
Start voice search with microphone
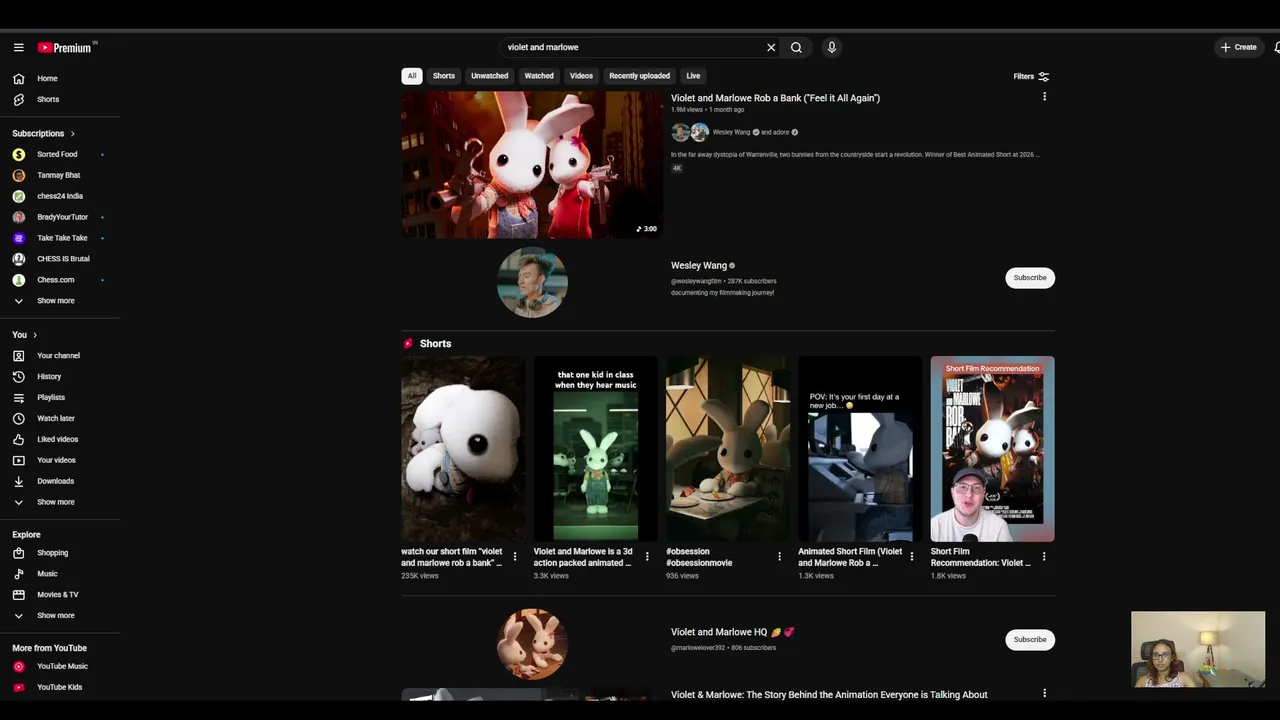(x=831, y=47)
